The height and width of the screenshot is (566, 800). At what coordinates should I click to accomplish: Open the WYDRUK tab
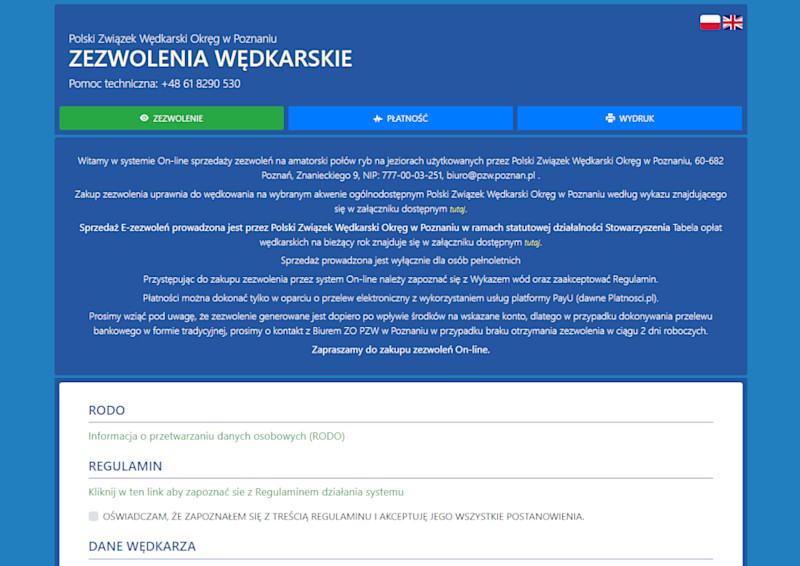point(630,118)
